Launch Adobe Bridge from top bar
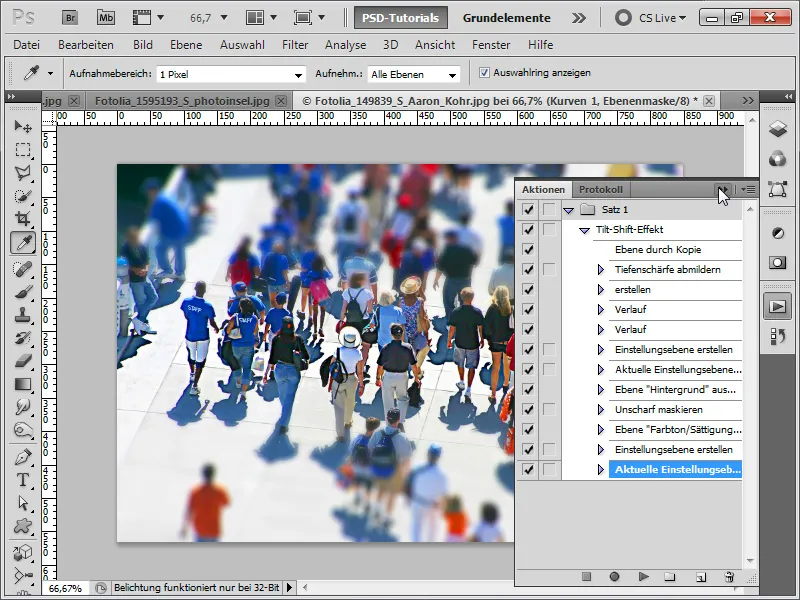 tap(70, 18)
